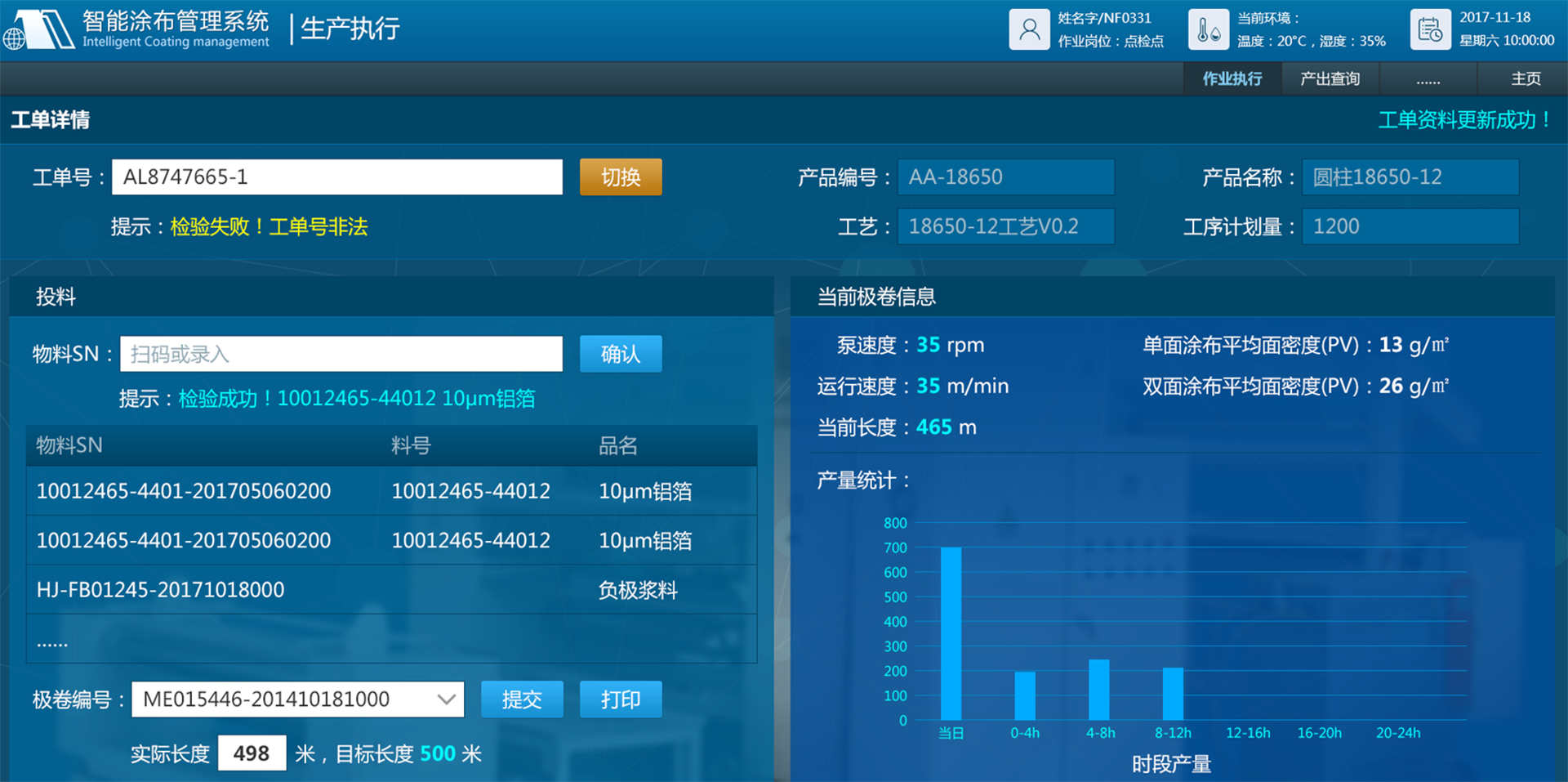Screen dimensions: 1568x782
Task: Go to the 主页 menu item
Action: point(1525,79)
